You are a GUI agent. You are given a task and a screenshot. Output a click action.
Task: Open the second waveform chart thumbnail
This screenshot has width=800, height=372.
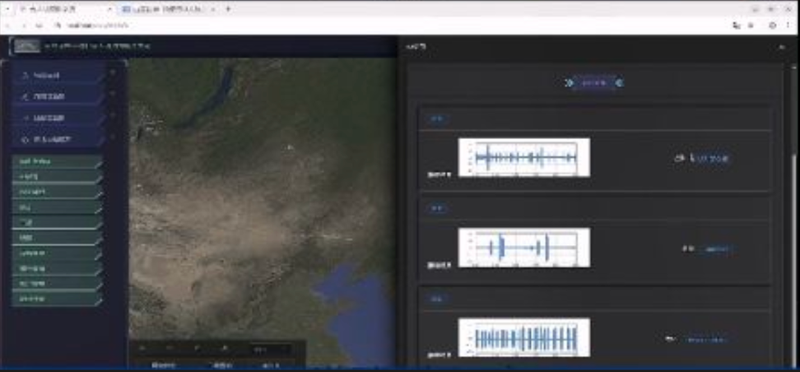(x=524, y=247)
